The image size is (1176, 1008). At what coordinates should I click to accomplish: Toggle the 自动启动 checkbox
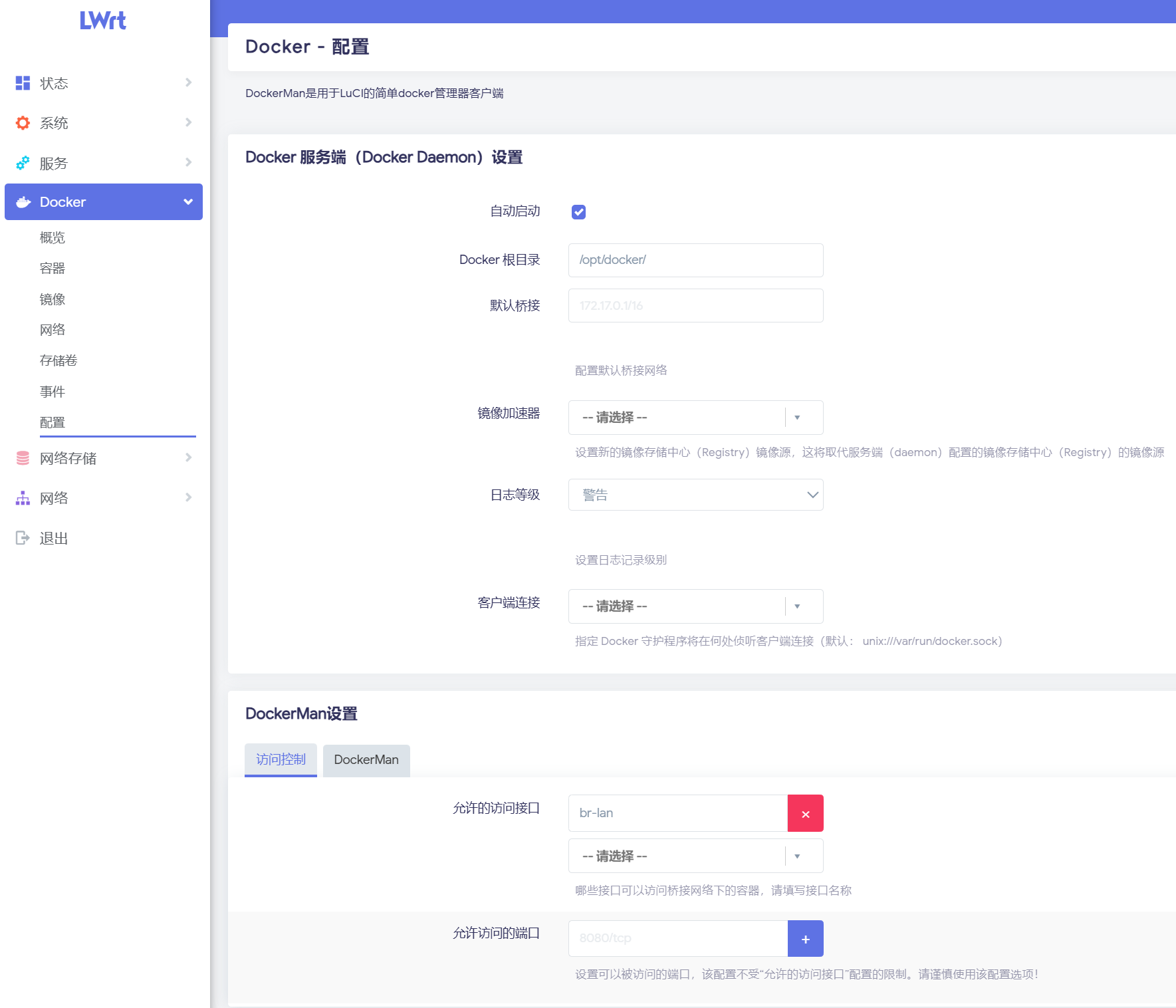click(x=579, y=212)
